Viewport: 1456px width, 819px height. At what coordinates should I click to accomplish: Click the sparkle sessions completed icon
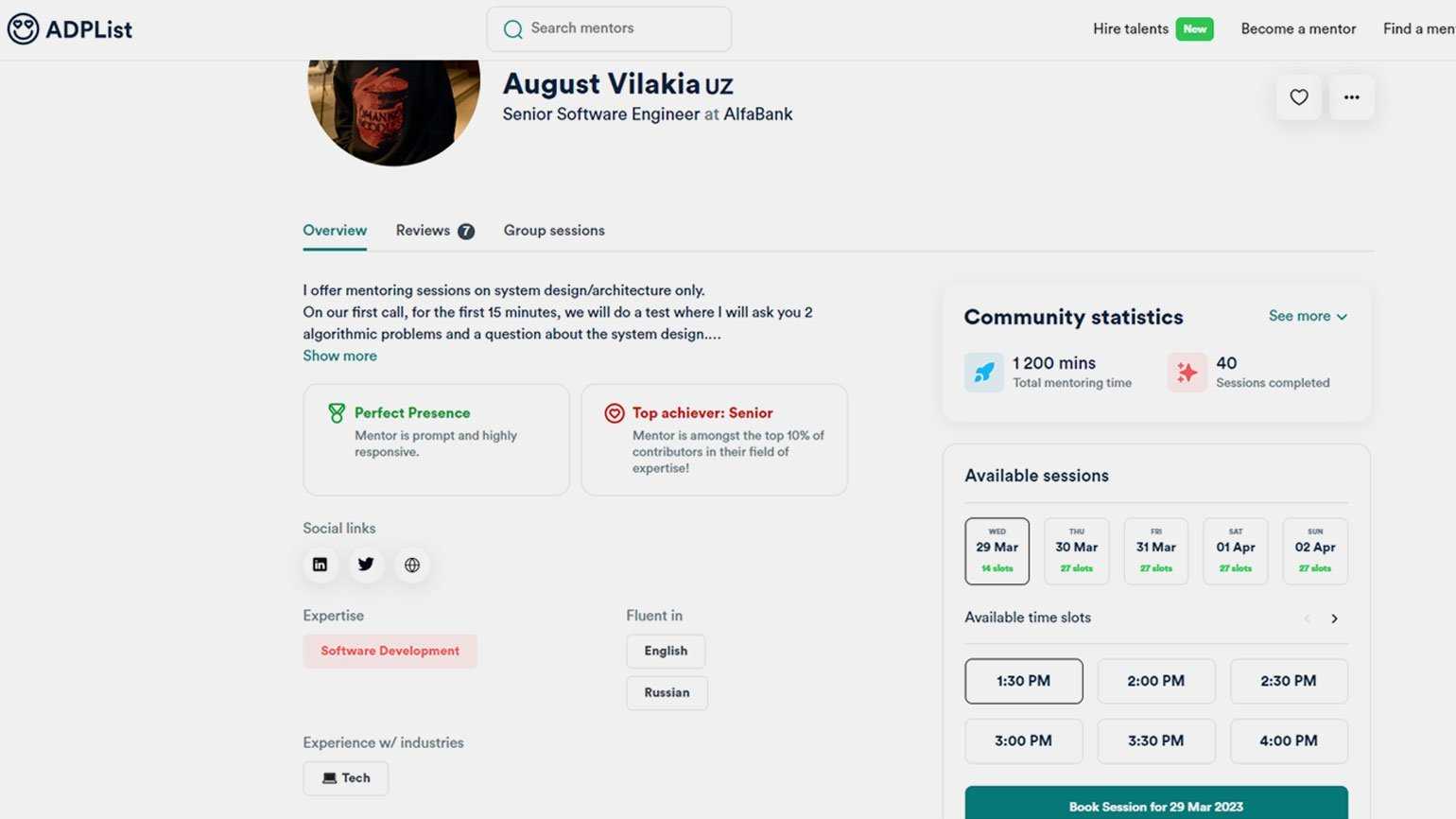pyautogui.click(x=1187, y=373)
